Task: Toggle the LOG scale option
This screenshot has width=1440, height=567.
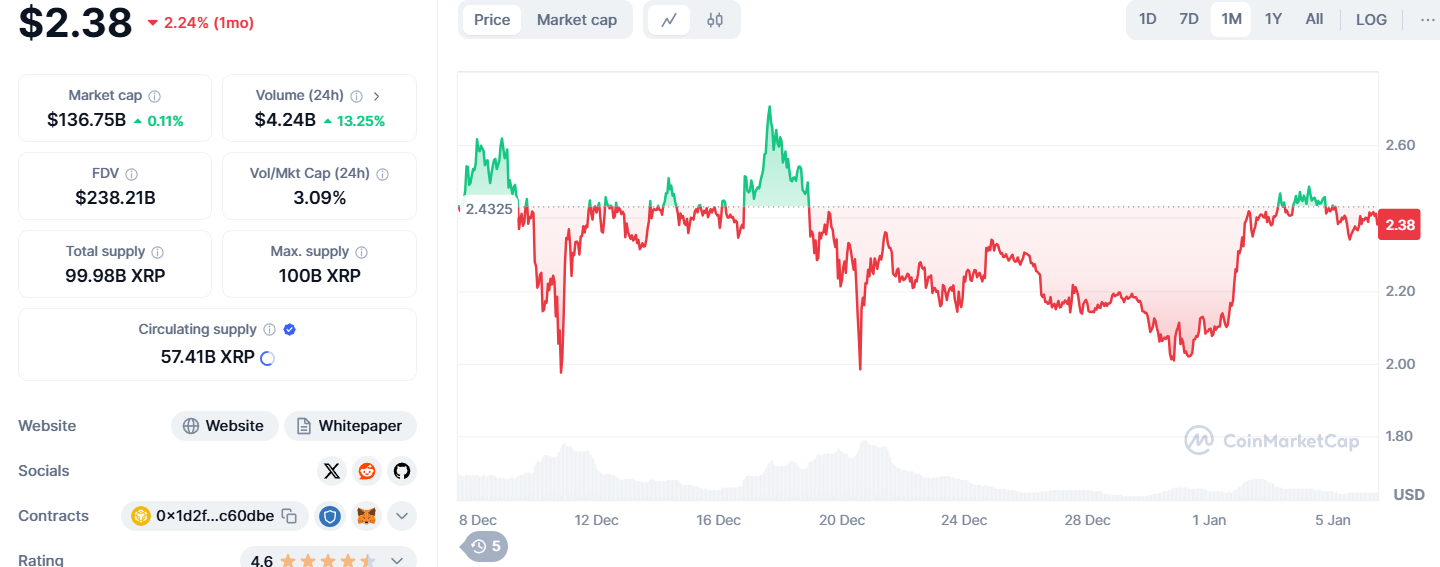Action: [x=1371, y=19]
